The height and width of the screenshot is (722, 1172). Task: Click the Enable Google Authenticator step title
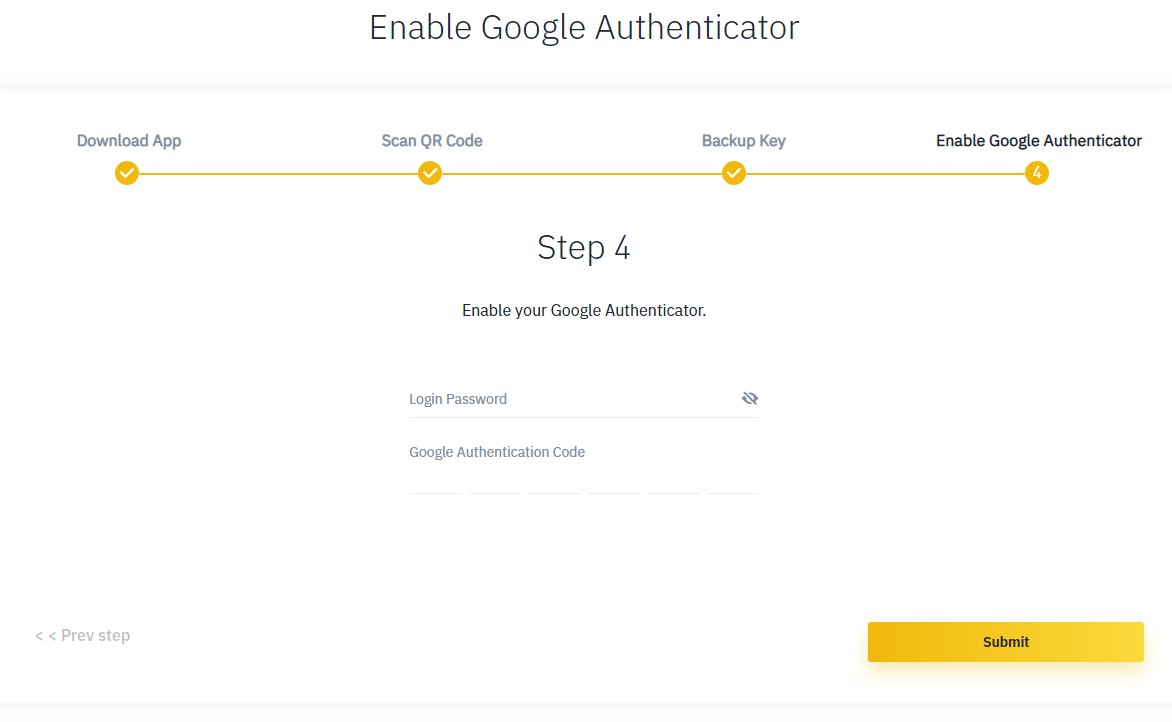(1038, 140)
